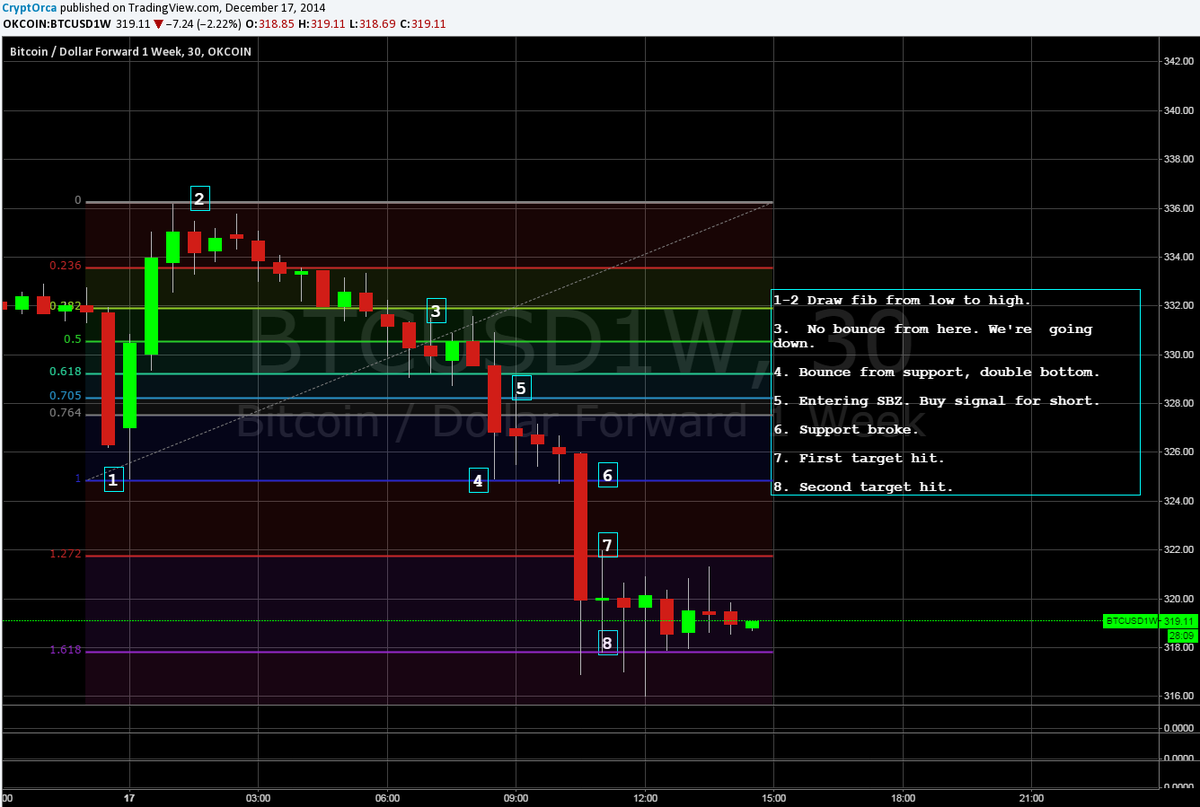Screen dimensions: 1200x807
Task: Click note '8. Second target hit.'
Action: [x=863, y=487]
